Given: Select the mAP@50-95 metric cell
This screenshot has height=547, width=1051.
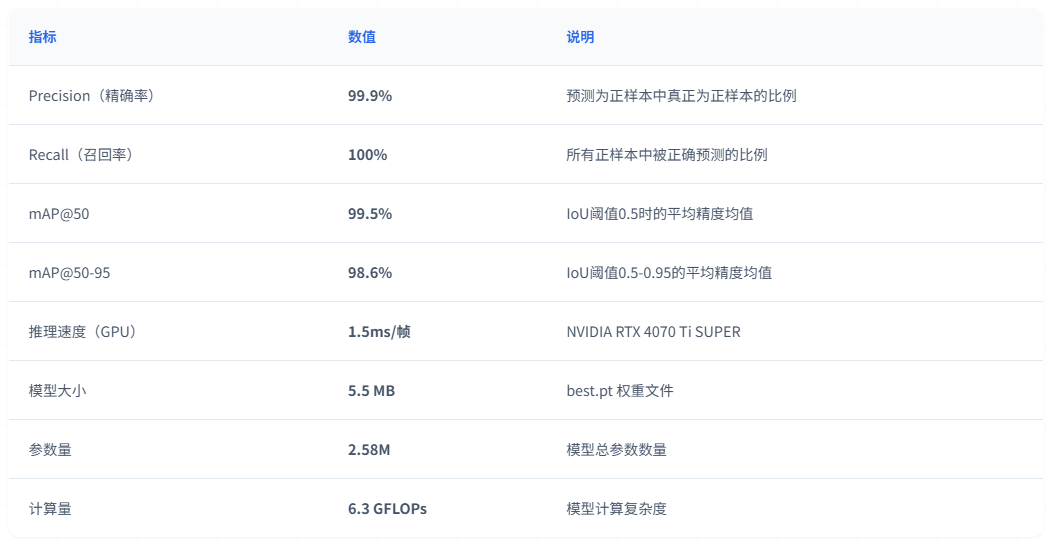Looking at the screenshot, I should 70,273.
